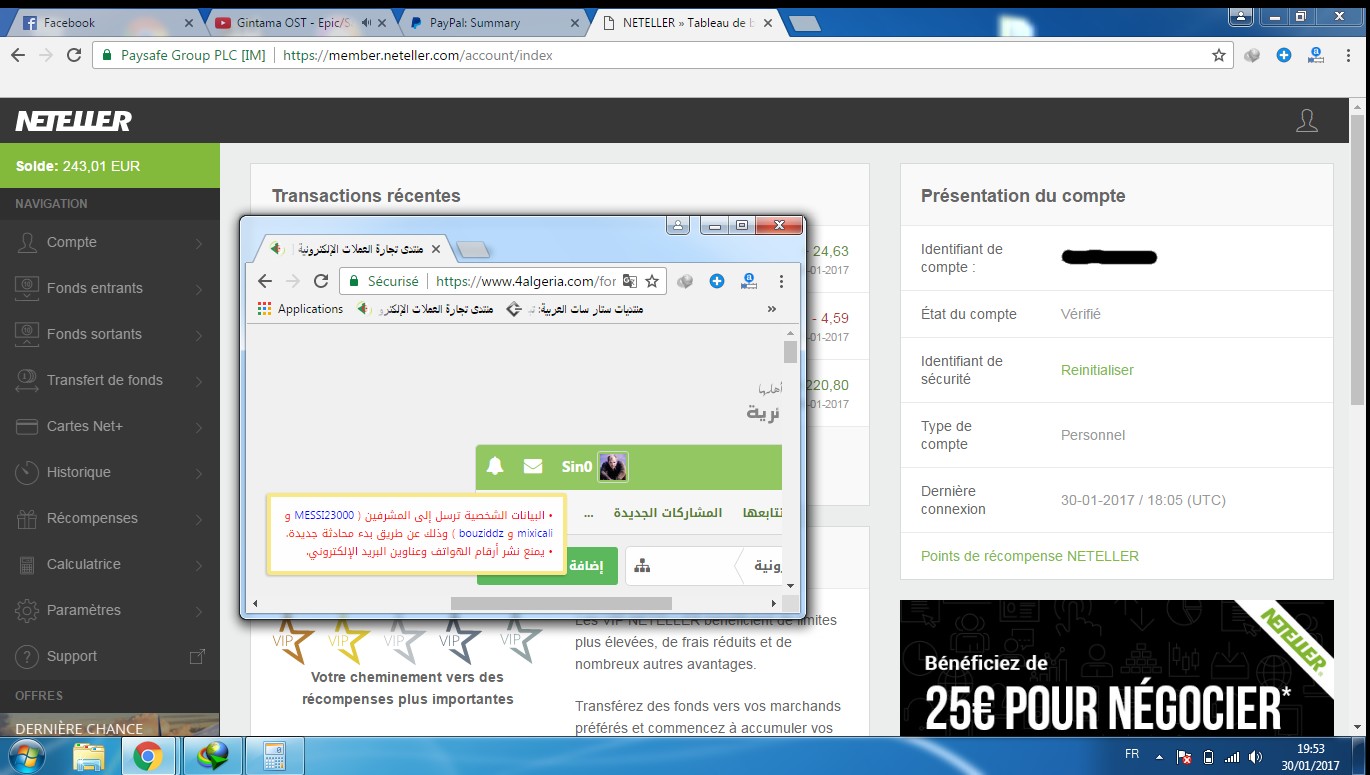
Task: Open Points de récompense NETELLER link
Action: tap(1029, 556)
